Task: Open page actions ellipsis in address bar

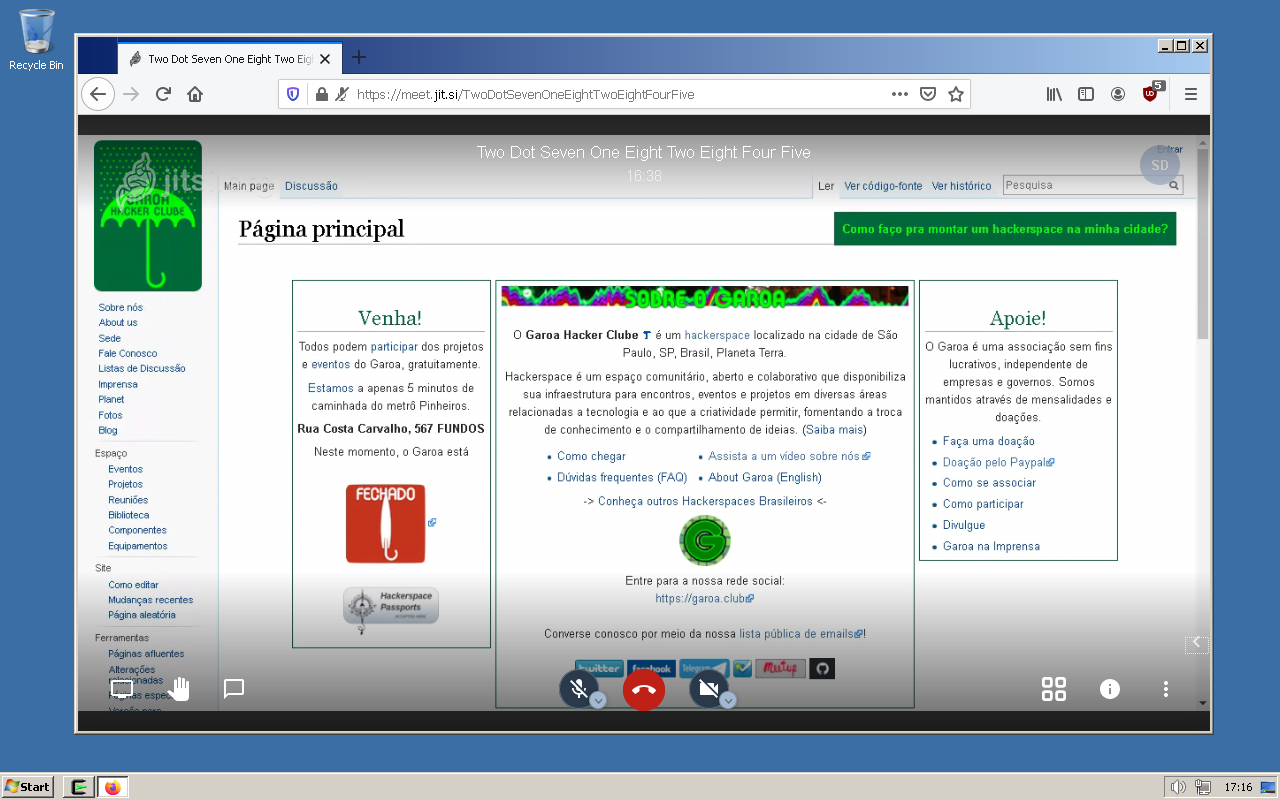Action: pyautogui.click(x=899, y=94)
